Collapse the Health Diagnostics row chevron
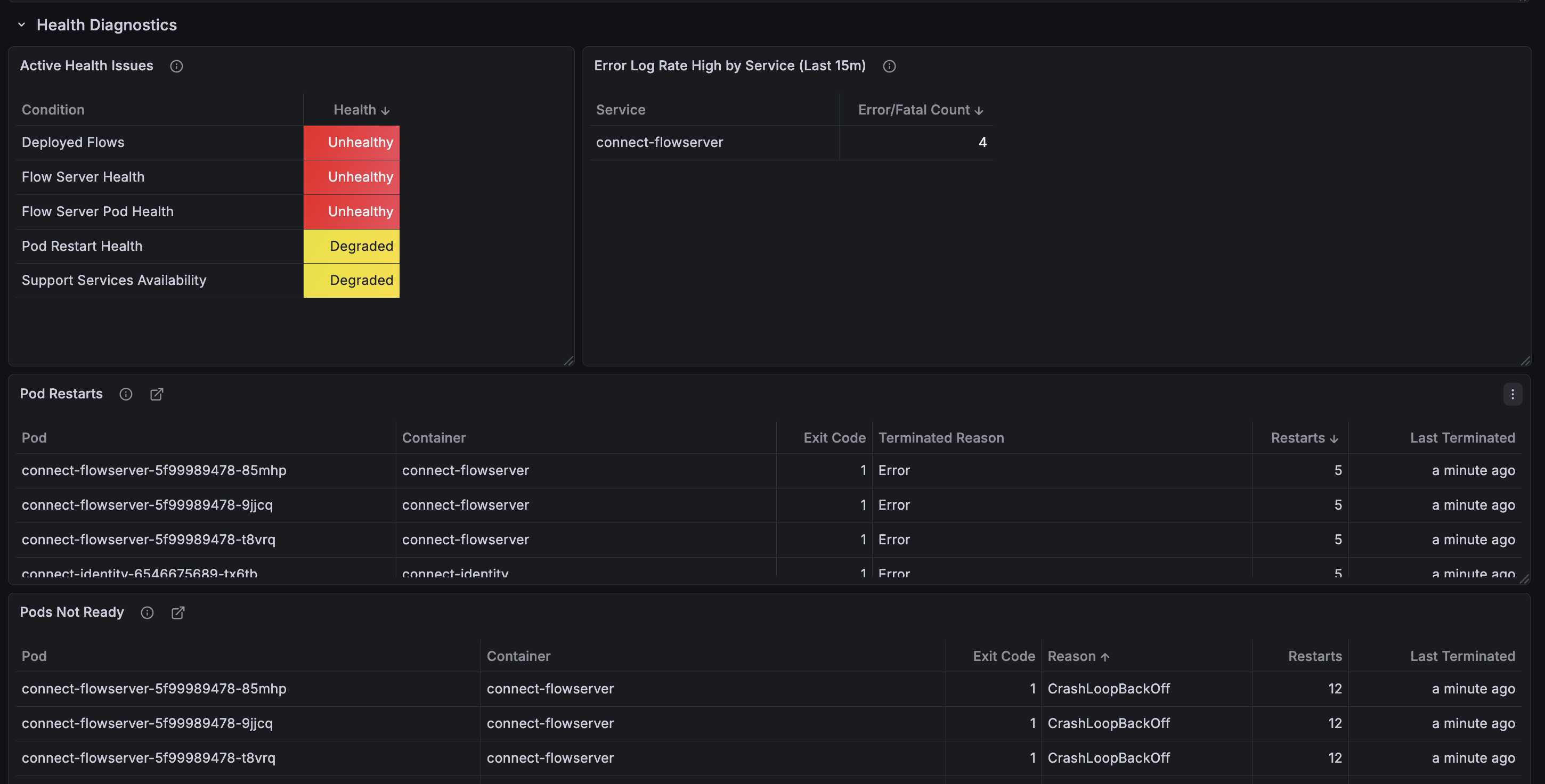 pos(22,24)
